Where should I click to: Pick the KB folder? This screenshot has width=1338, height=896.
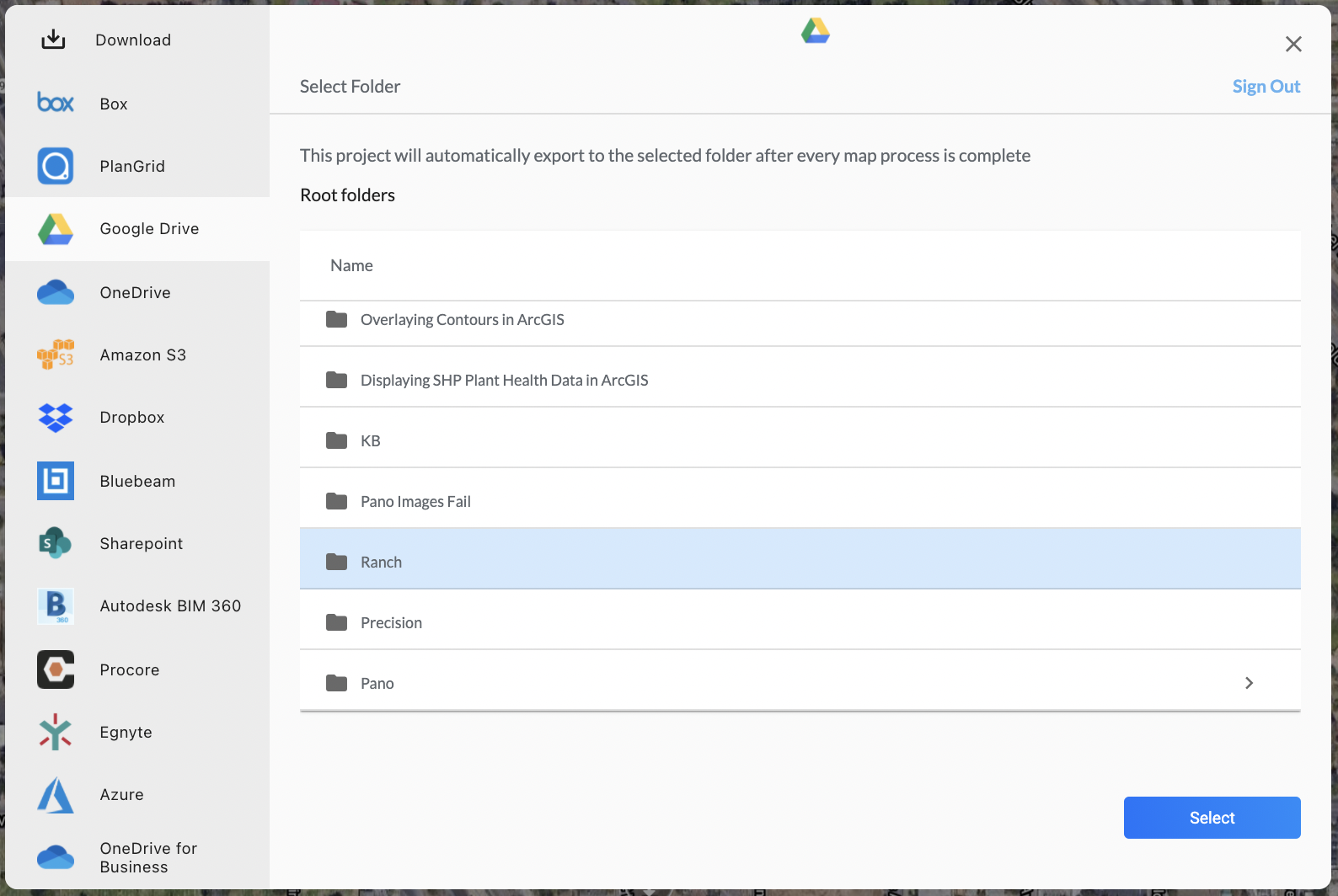tap(800, 440)
